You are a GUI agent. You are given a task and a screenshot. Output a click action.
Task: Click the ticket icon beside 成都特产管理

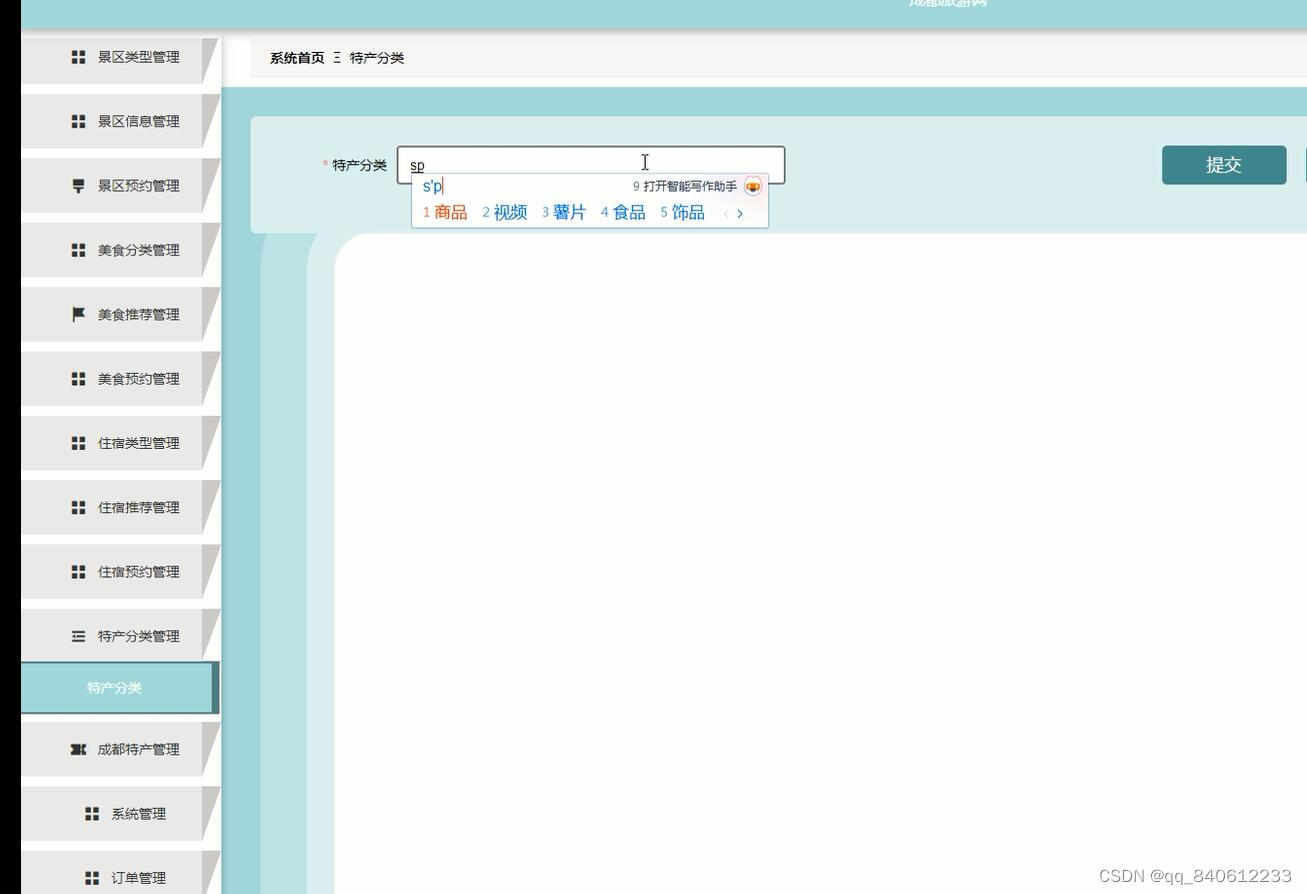point(78,749)
